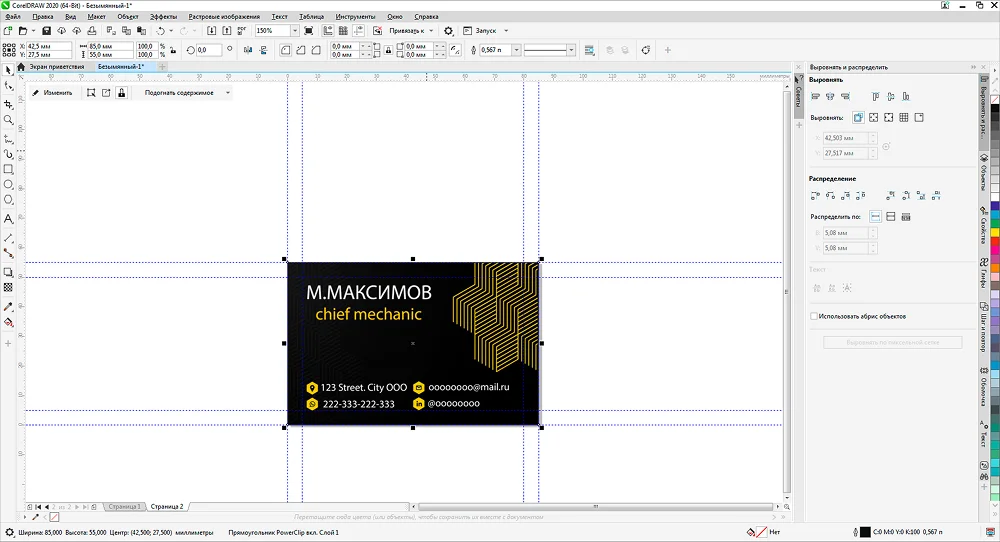Click the Options gear icon
The height and width of the screenshot is (542, 1000).
click(448, 31)
